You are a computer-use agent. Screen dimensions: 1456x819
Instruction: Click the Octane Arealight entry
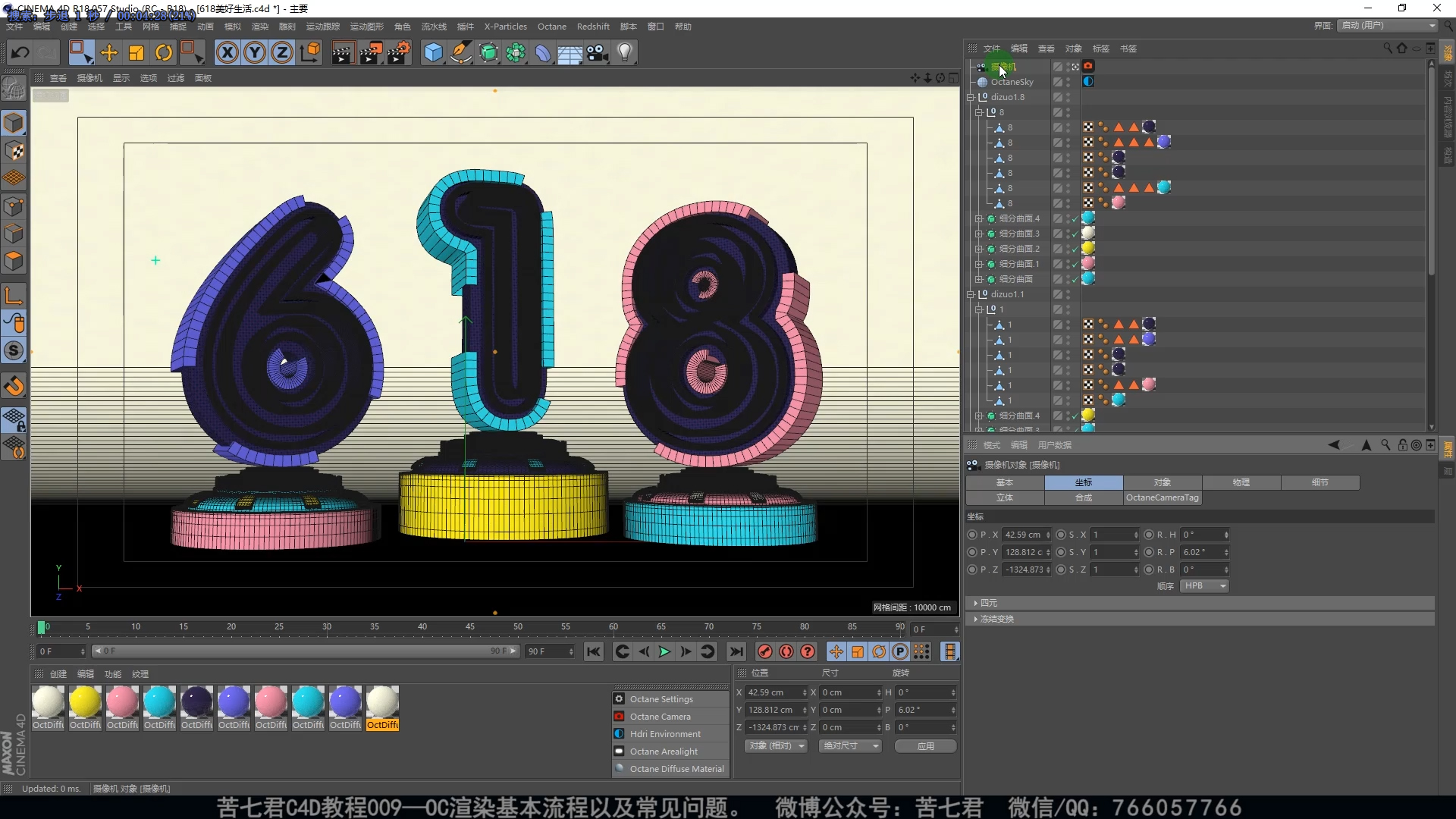point(670,752)
